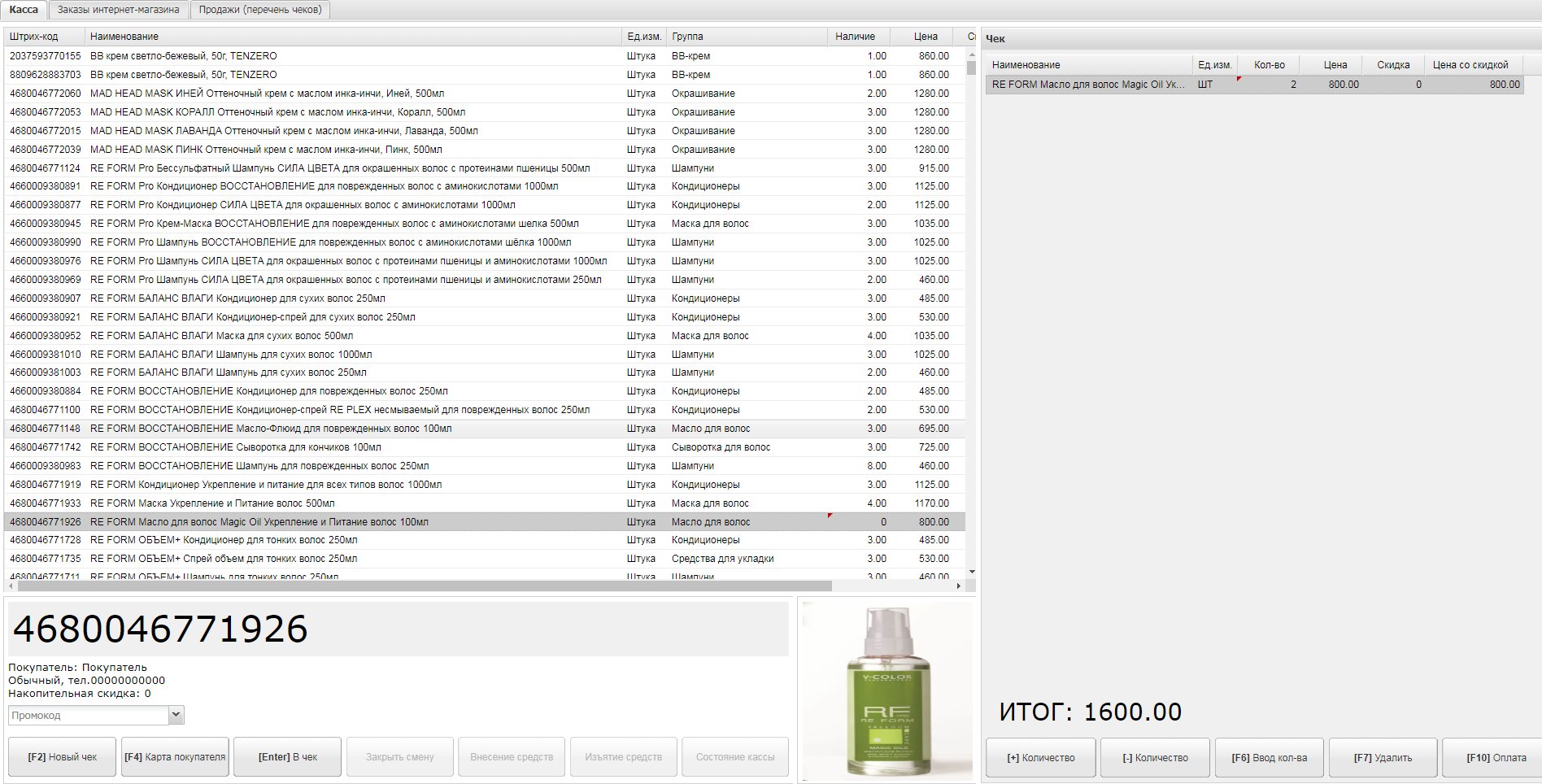Click the large barcode input field
1542x784 pixels.
pos(399,629)
